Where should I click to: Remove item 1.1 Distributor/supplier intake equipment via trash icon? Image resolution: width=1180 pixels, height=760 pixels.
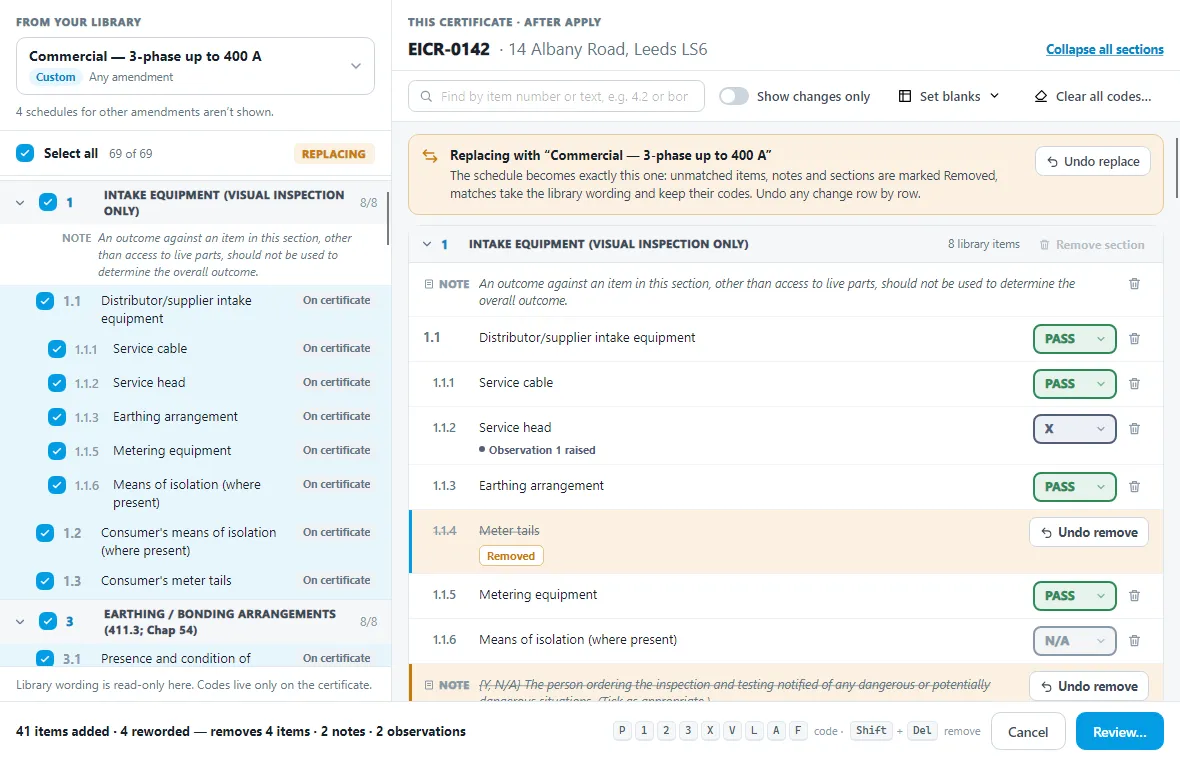click(x=1134, y=339)
